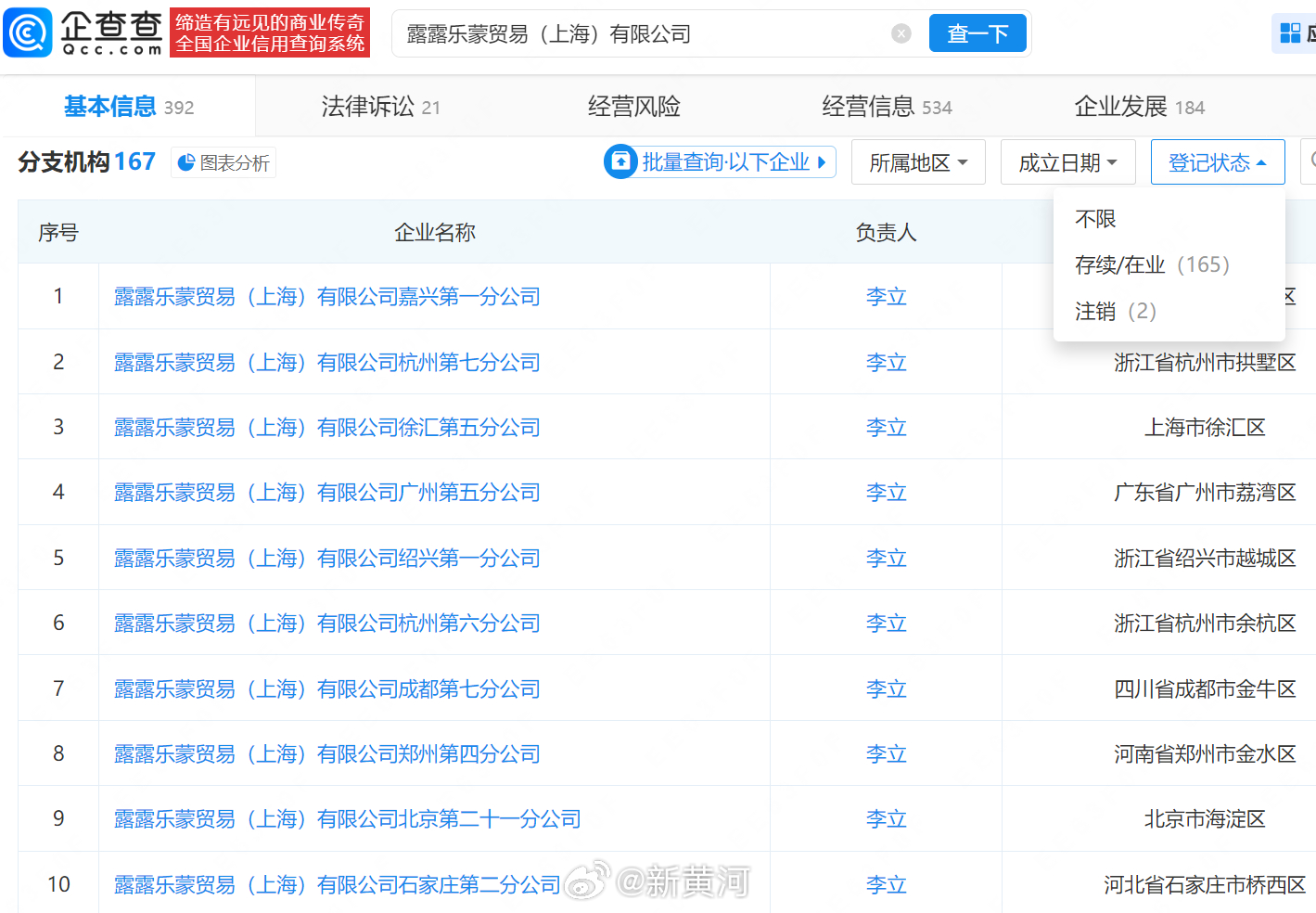
Task: Click the 广东省广州市荔湾区 region cell
Action: (x=1205, y=493)
